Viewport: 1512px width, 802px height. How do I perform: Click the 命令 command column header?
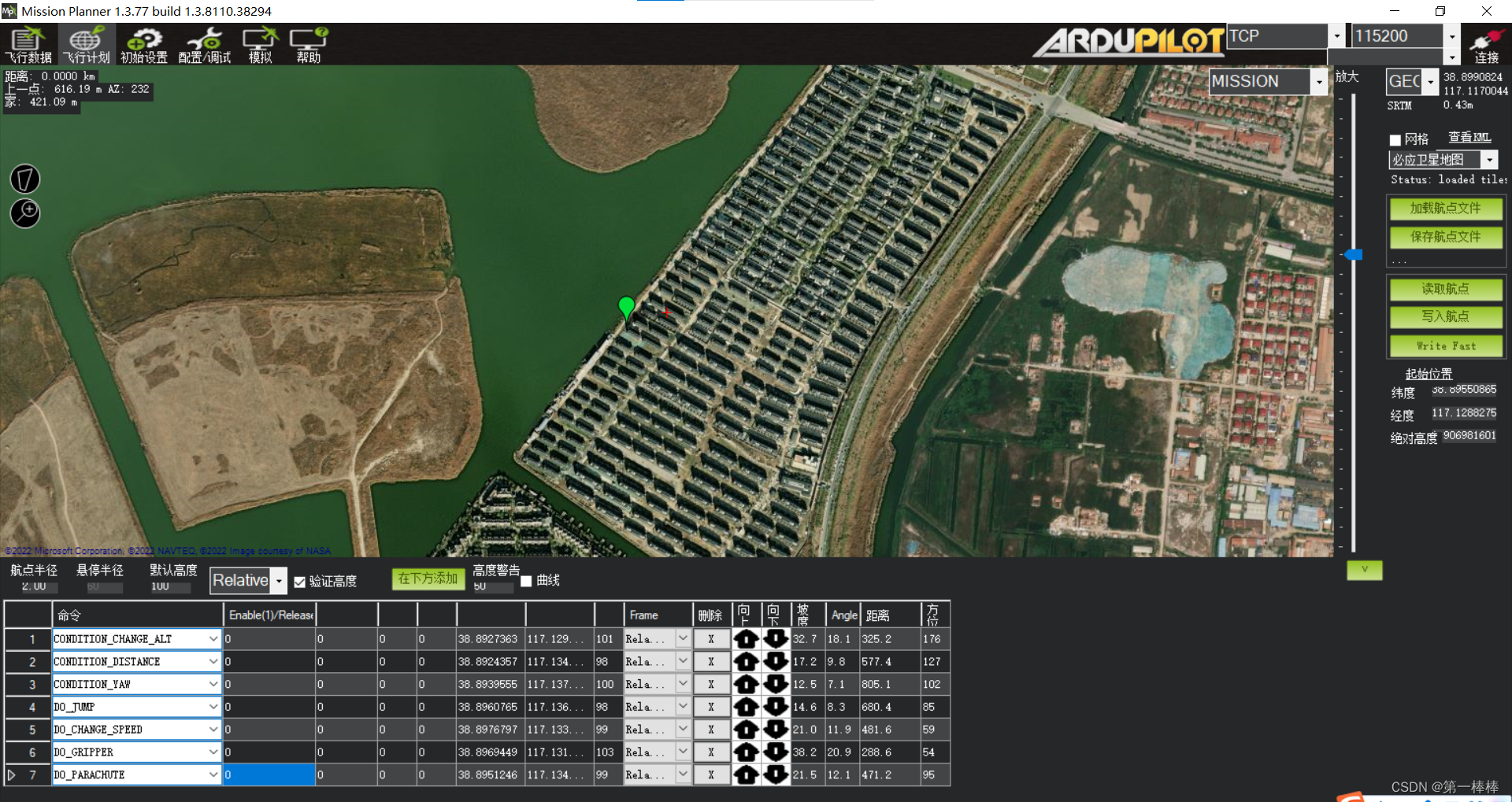[137, 615]
